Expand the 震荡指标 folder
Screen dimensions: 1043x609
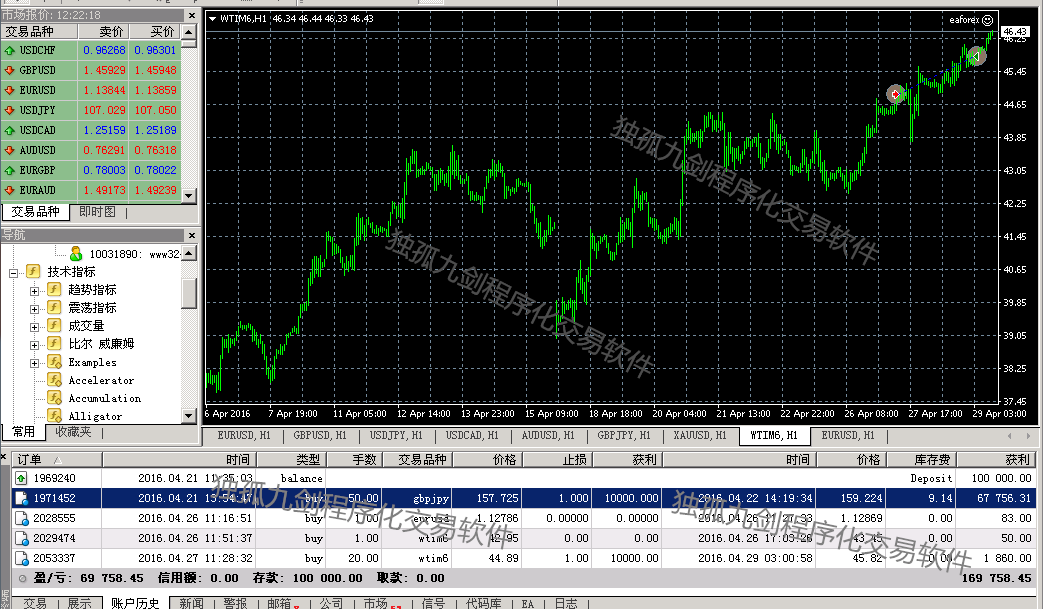[x=35, y=308]
